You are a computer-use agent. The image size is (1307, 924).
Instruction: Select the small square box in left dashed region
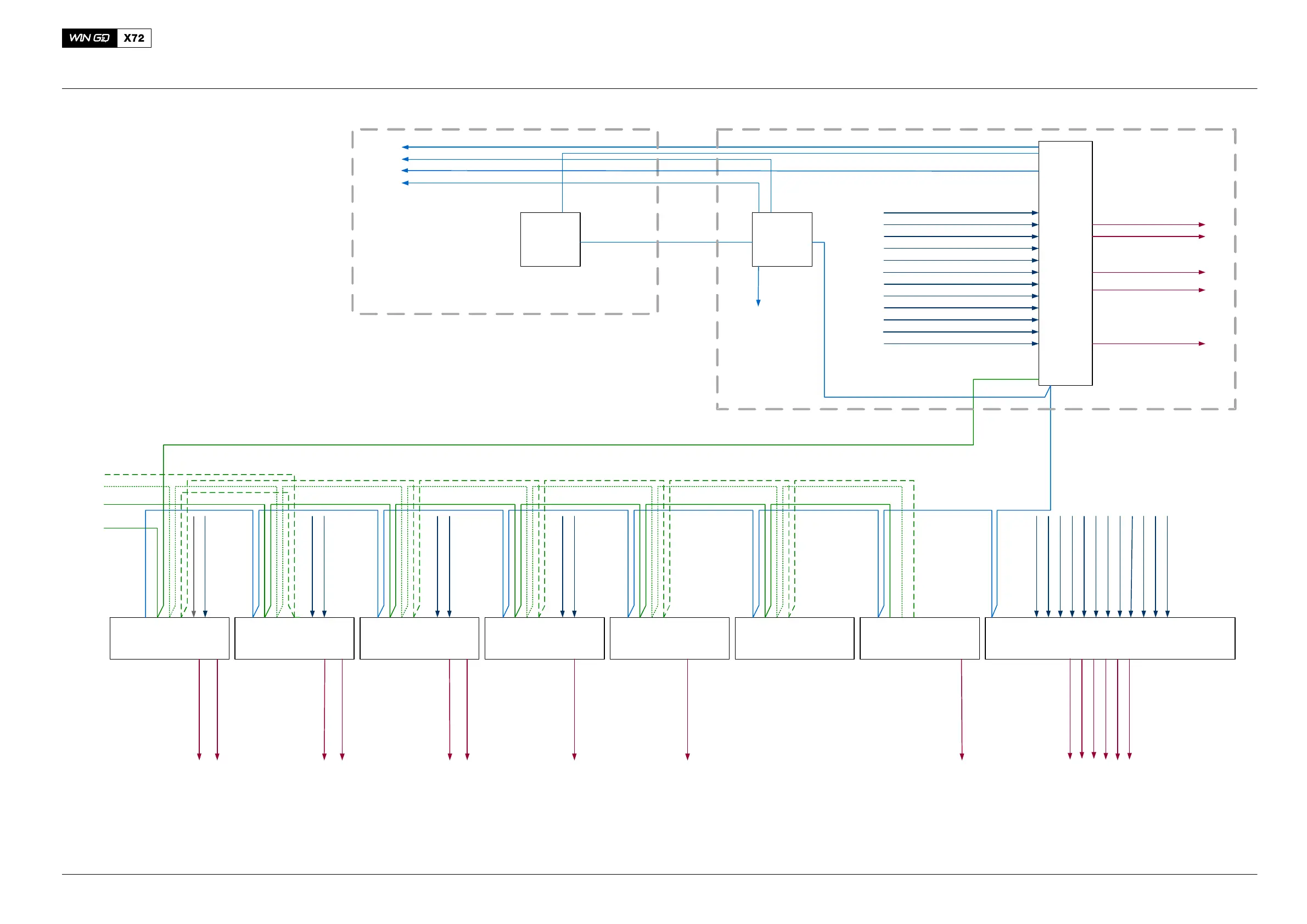[550, 239]
